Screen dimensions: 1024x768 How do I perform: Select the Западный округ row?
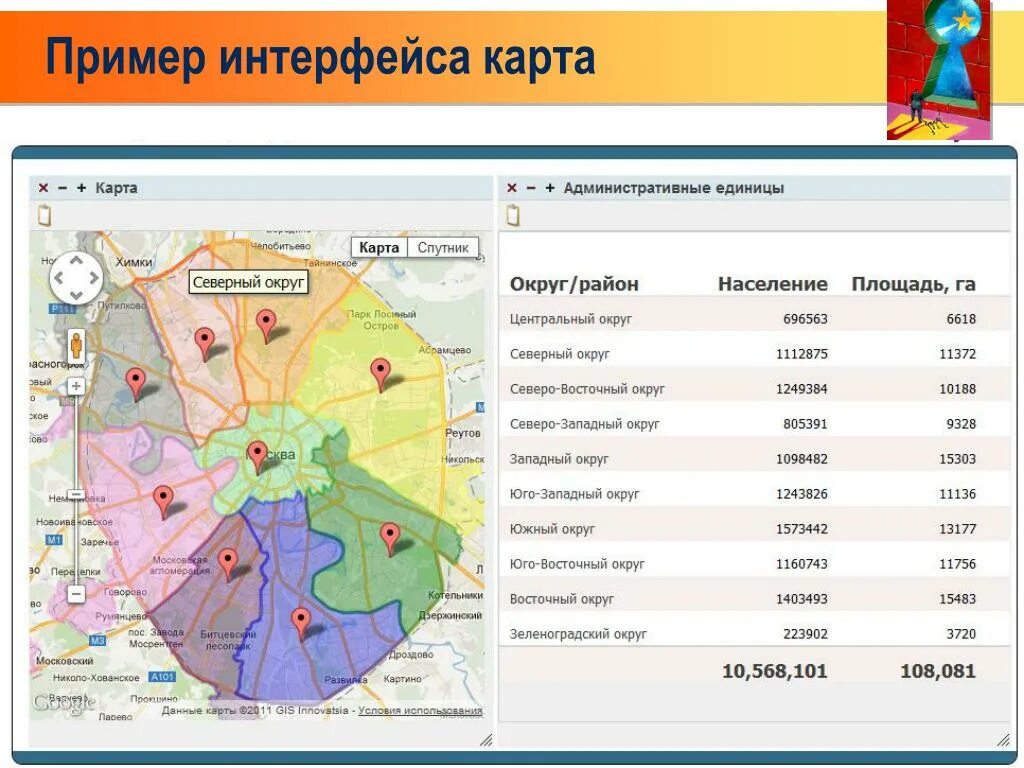[x=755, y=458]
